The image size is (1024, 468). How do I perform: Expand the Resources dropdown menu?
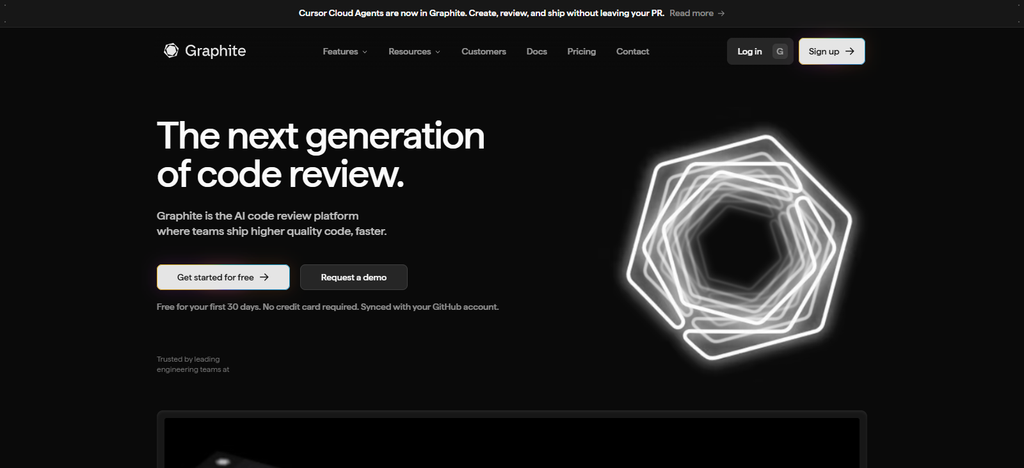pos(414,52)
